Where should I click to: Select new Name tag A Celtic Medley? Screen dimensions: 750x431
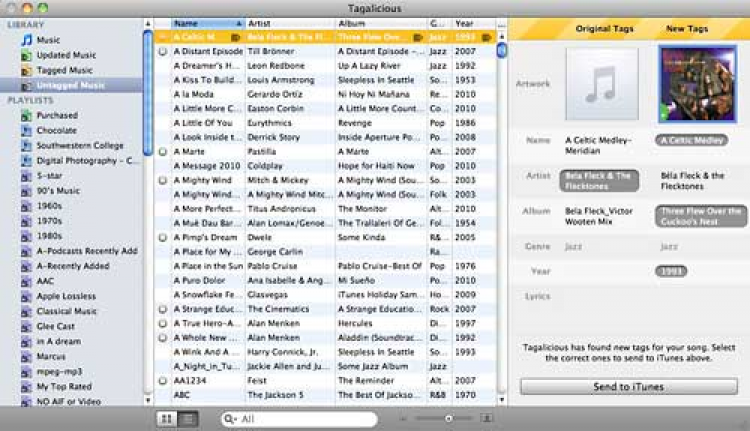point(692,140)
